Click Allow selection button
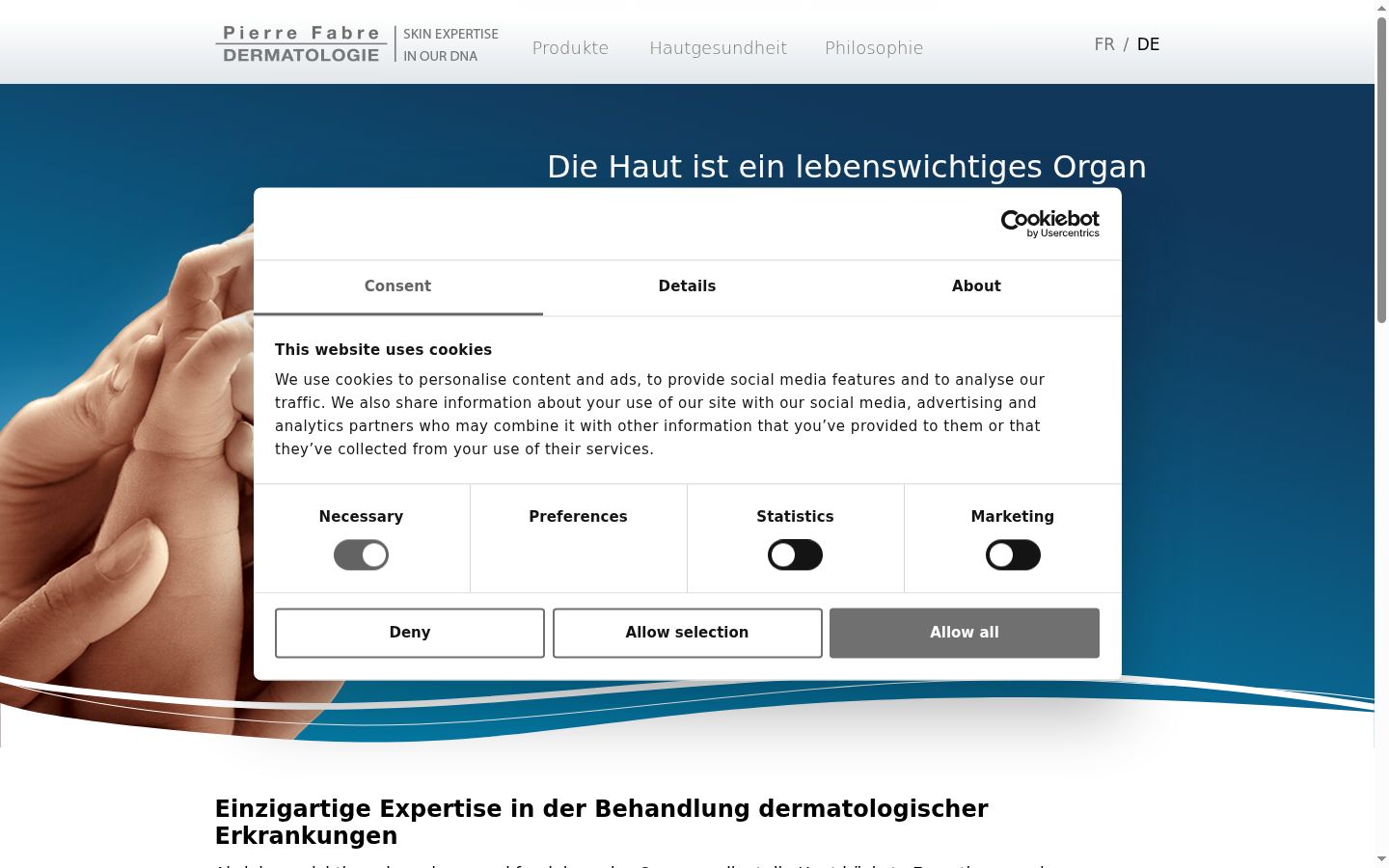Screen dimensions: 1389x868 [688, 633]
